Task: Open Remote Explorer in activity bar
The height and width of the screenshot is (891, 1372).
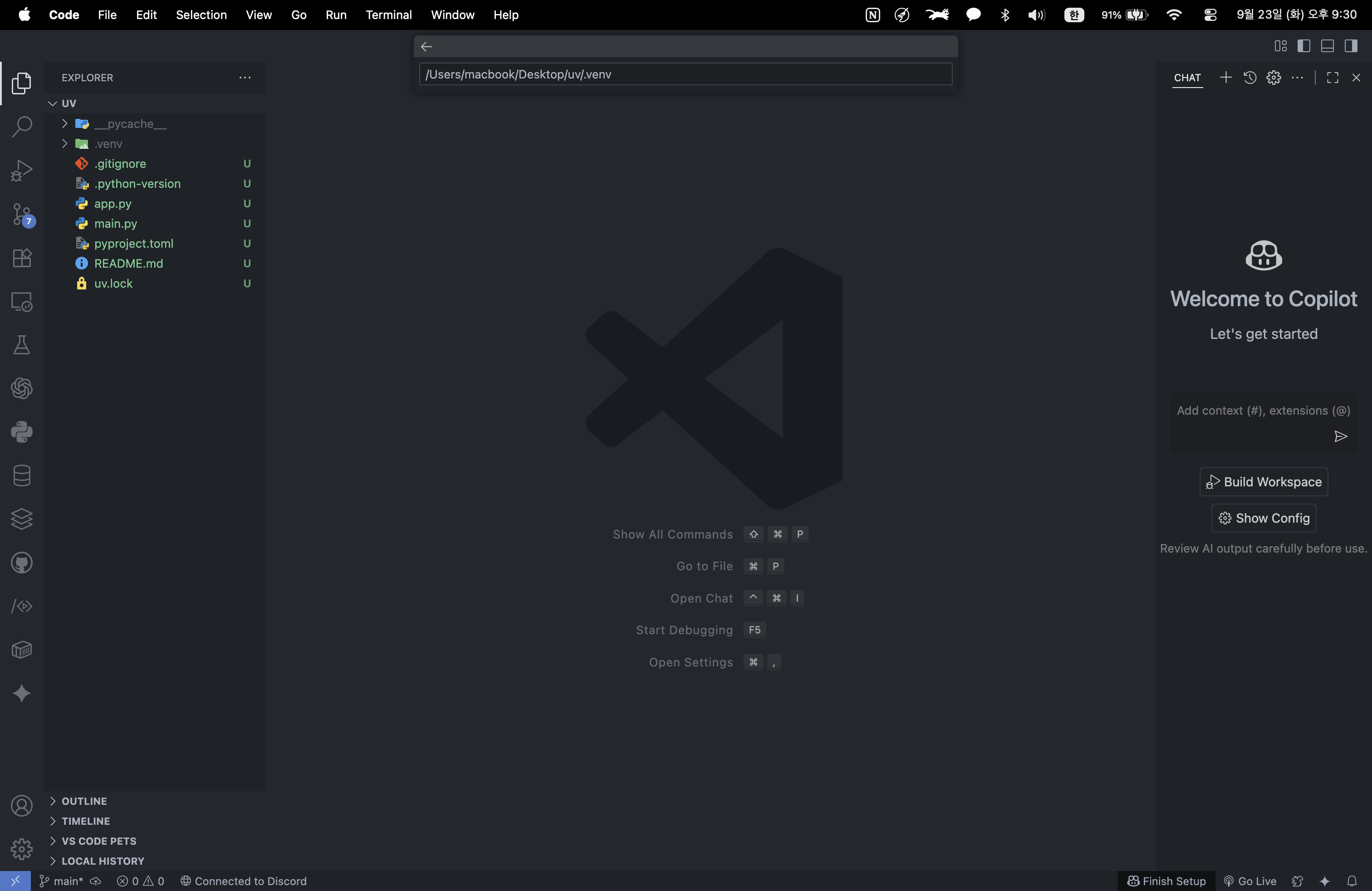Action: pyautogui.click(x=21, y=301)
